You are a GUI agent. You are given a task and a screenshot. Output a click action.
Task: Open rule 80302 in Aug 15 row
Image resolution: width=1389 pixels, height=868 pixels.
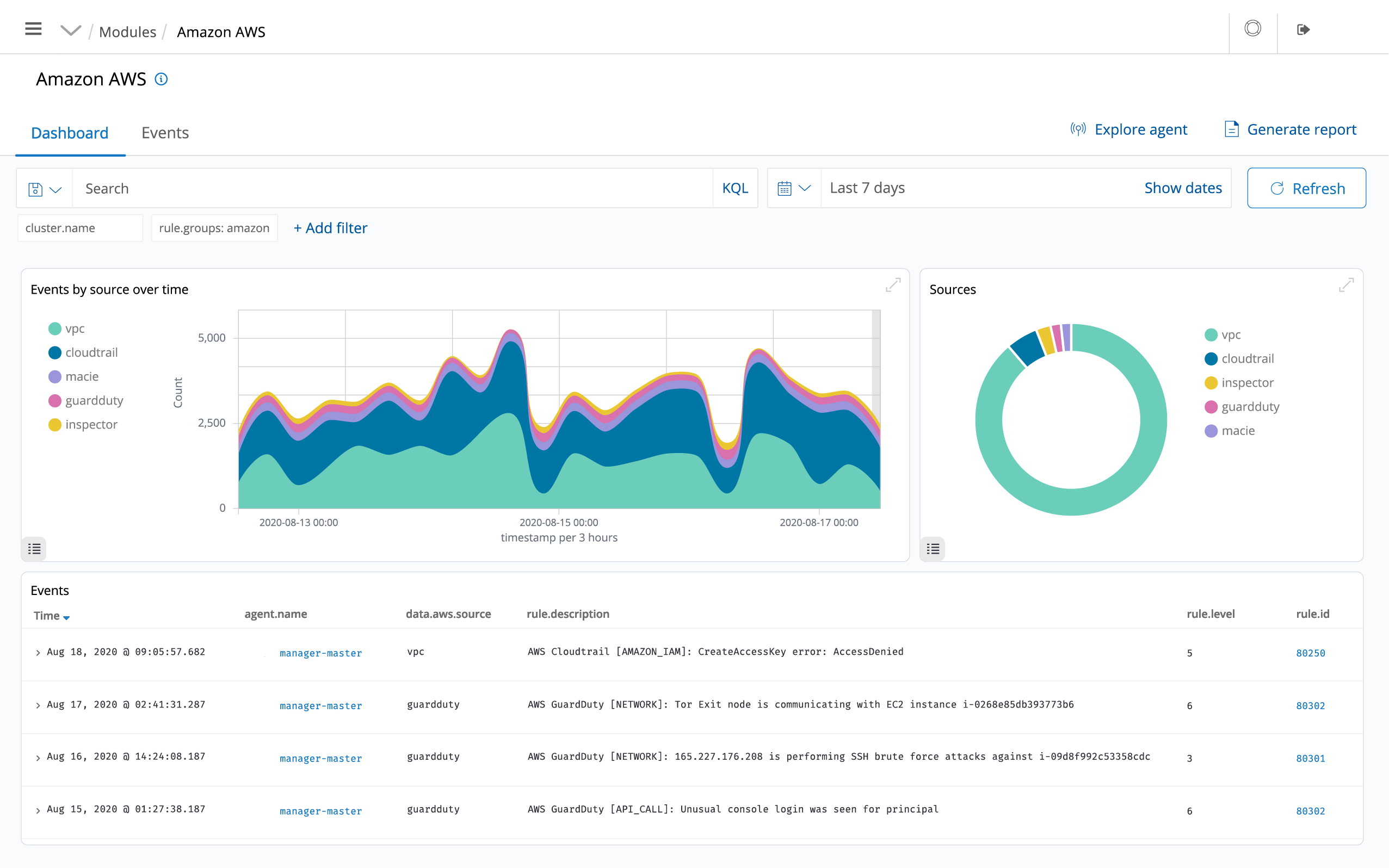(1310, 811)
